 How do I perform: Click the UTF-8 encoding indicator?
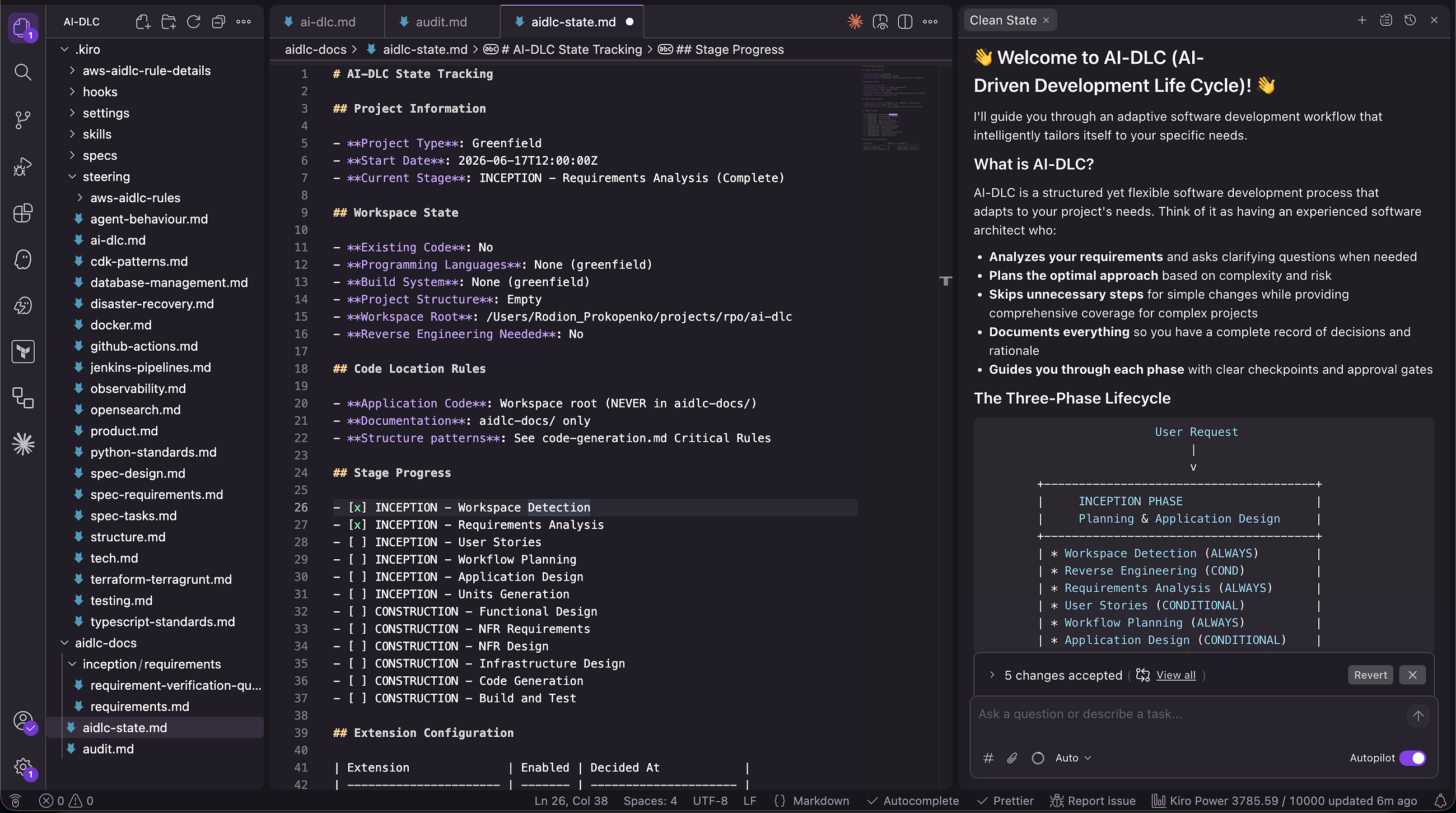point(710,801)
